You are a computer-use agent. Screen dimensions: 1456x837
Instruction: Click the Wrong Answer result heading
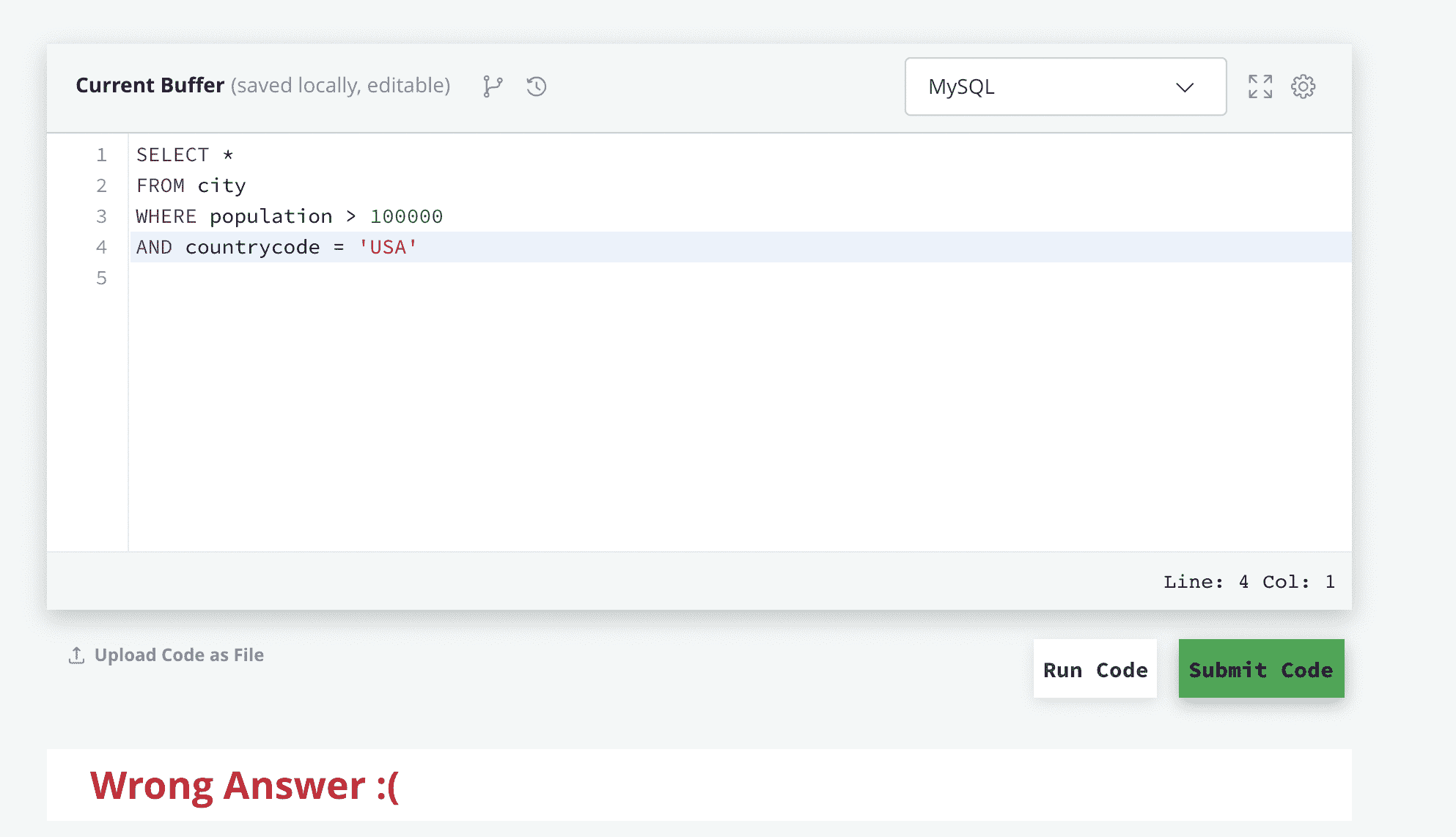(245, 786)
